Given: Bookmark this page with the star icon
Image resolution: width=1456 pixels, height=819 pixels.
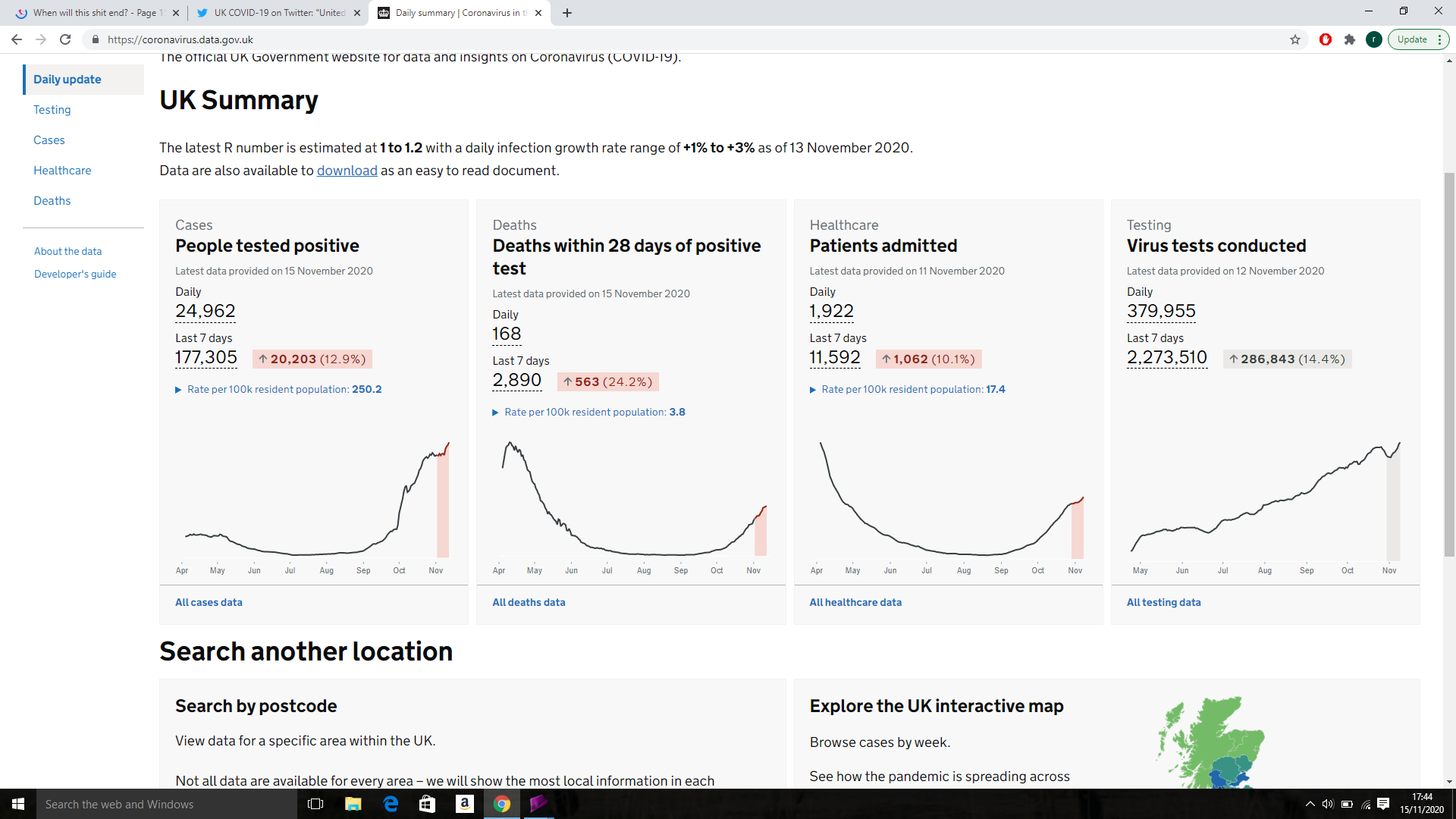Looking at the screenshot, I should point(1295,39).
